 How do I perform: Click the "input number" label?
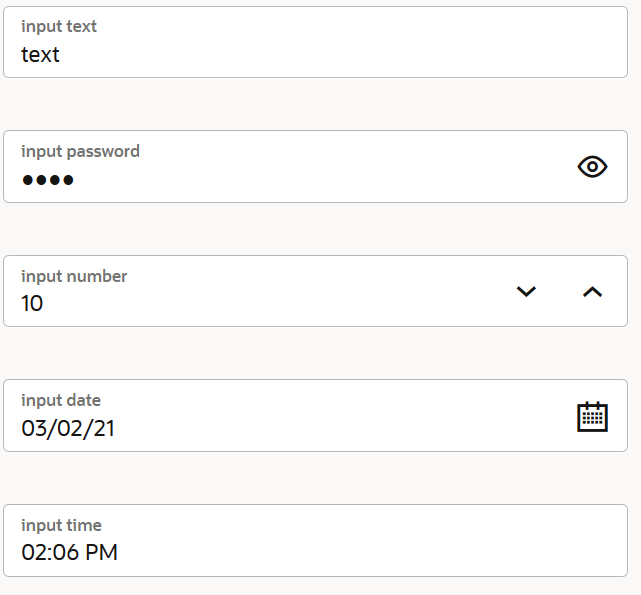[74, 276]
